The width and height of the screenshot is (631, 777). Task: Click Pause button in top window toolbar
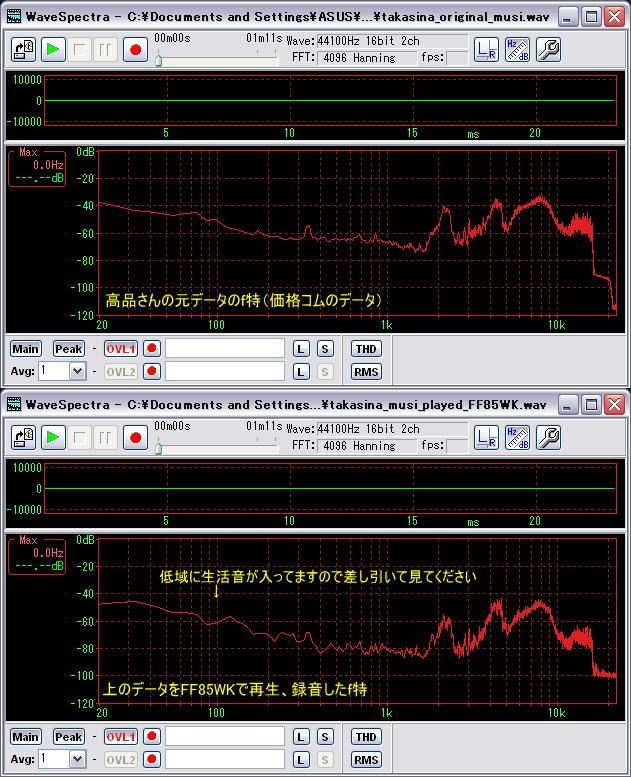point(105,50)
